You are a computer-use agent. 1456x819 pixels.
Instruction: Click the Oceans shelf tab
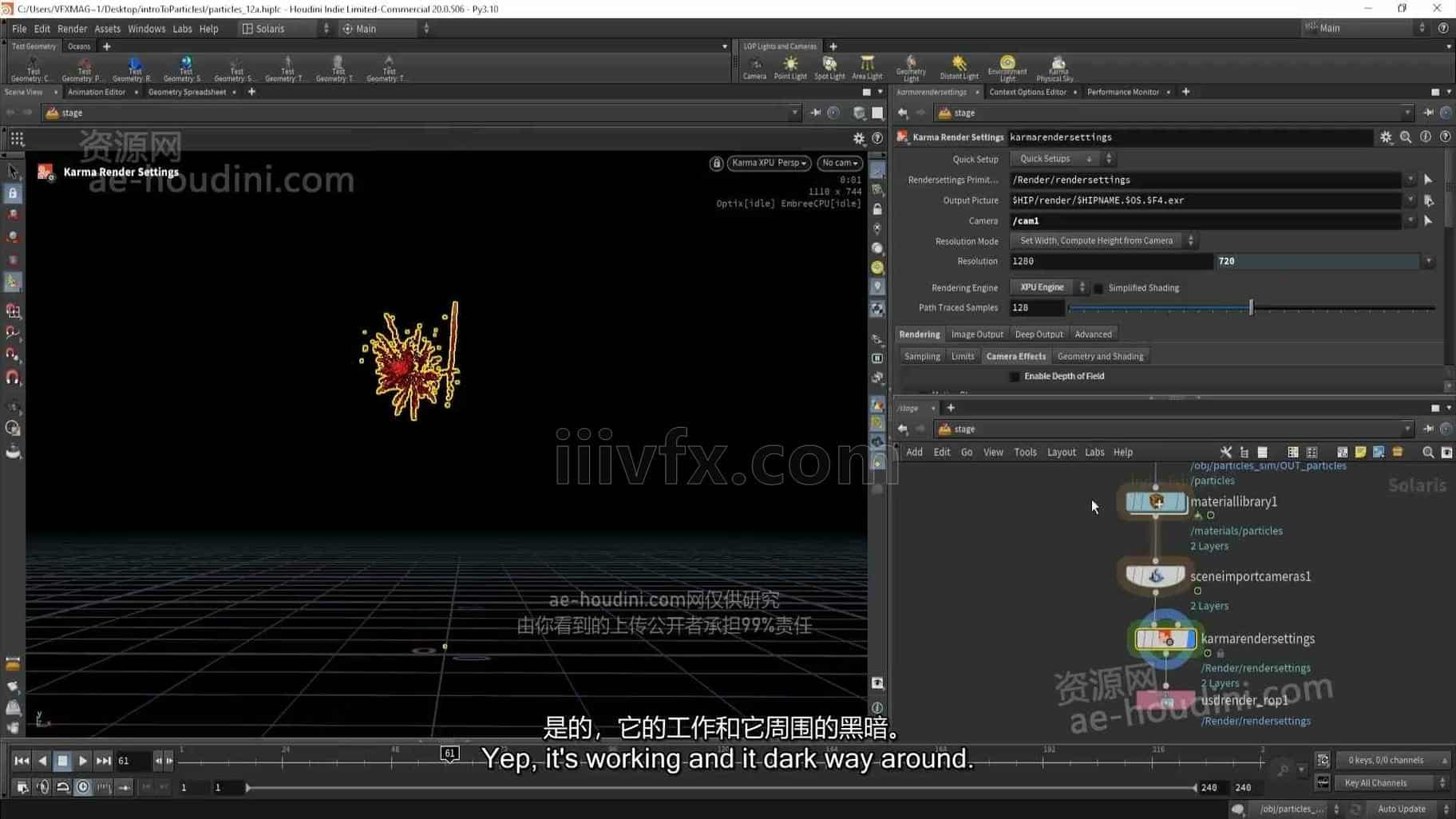click(79, 46)
